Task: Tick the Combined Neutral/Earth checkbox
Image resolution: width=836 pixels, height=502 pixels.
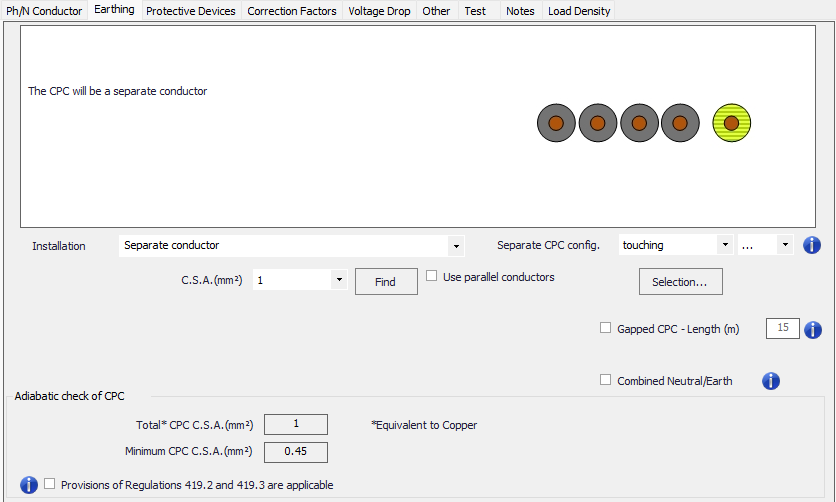Action: point(605,380)
